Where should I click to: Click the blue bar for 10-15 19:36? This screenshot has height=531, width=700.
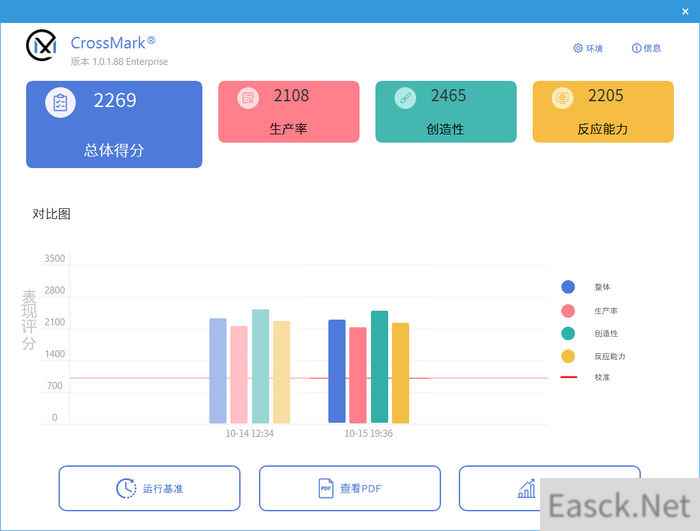tap(337, 371)
